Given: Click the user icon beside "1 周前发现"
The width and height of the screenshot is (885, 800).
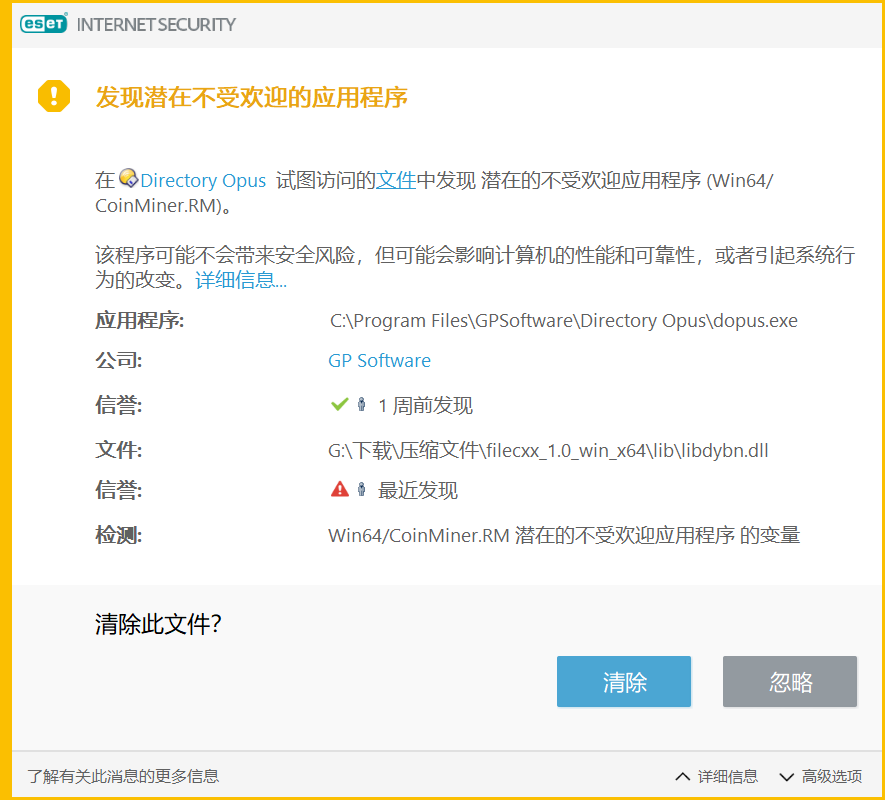Looking at the screenshot, I should pyautogui.click(x=361, y=405).
